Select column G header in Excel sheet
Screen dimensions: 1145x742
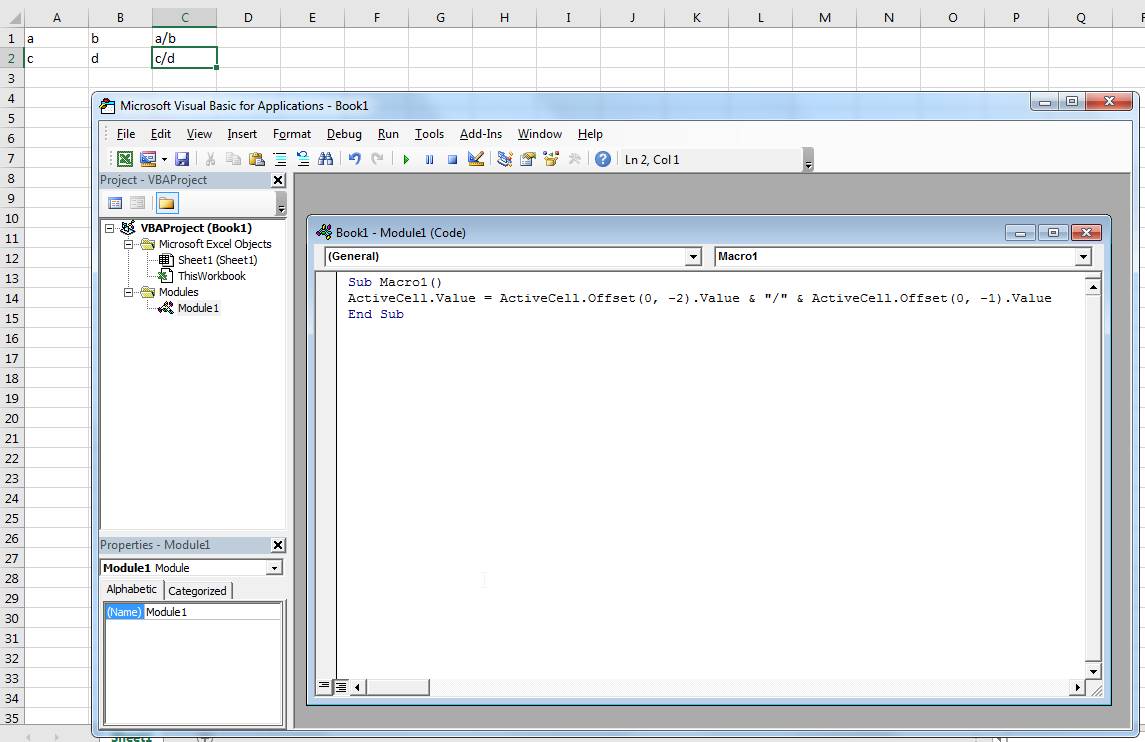440,18
